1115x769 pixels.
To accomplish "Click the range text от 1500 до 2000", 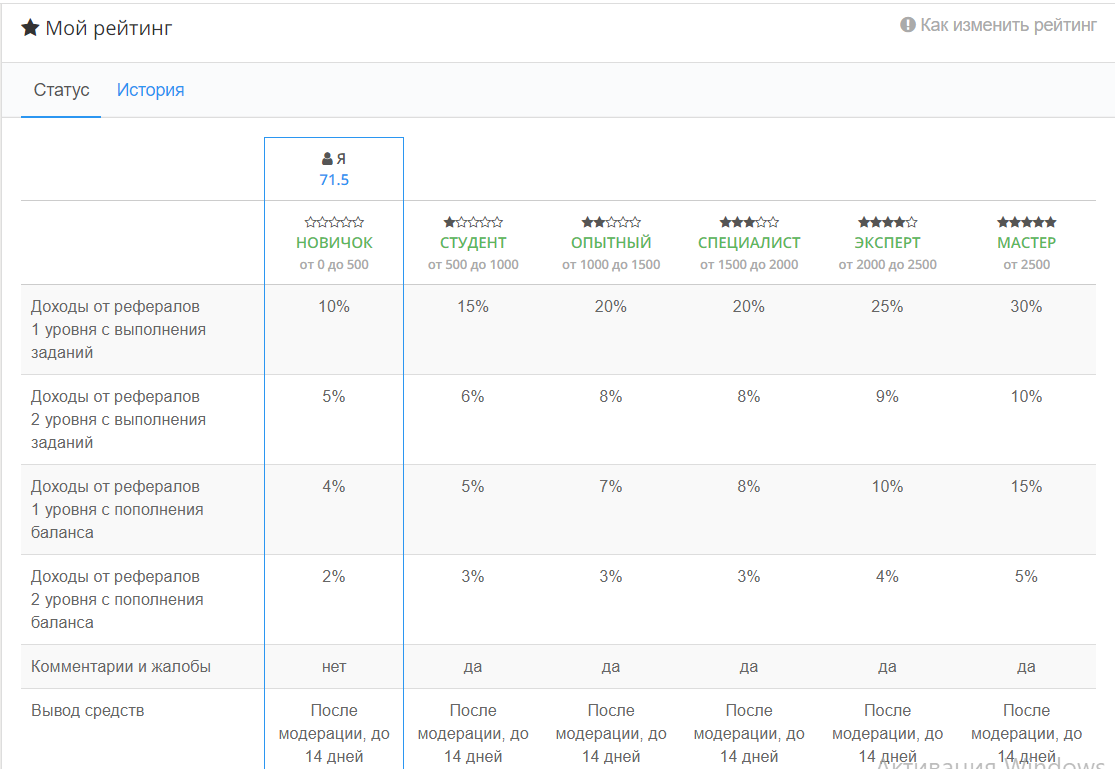I will coord(749,265).
